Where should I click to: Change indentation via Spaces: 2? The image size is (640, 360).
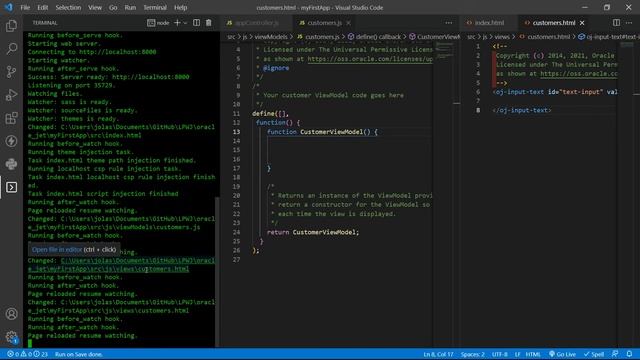pos(472,354)
